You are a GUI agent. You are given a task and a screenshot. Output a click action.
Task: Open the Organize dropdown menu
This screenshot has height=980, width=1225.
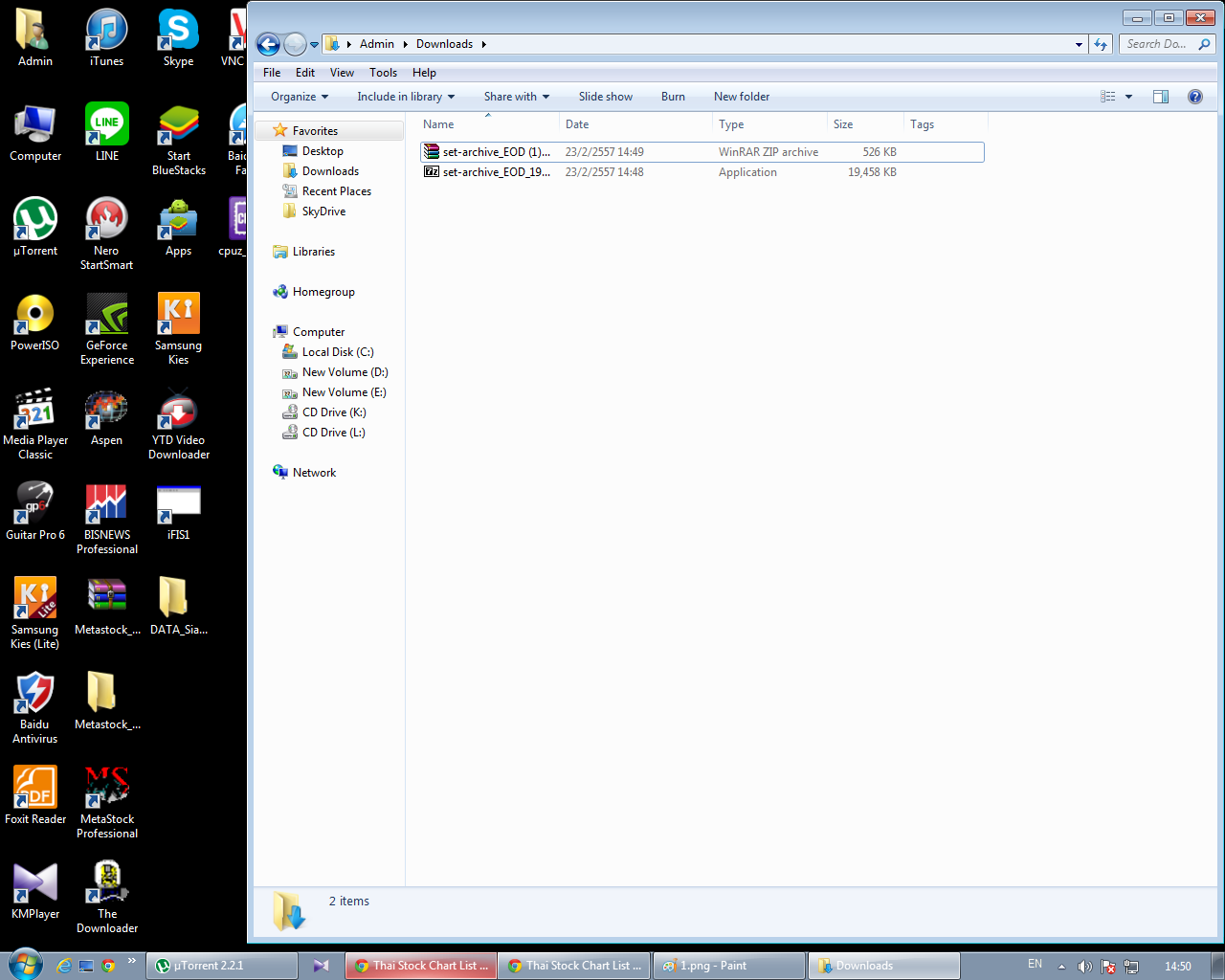point(300,97)
